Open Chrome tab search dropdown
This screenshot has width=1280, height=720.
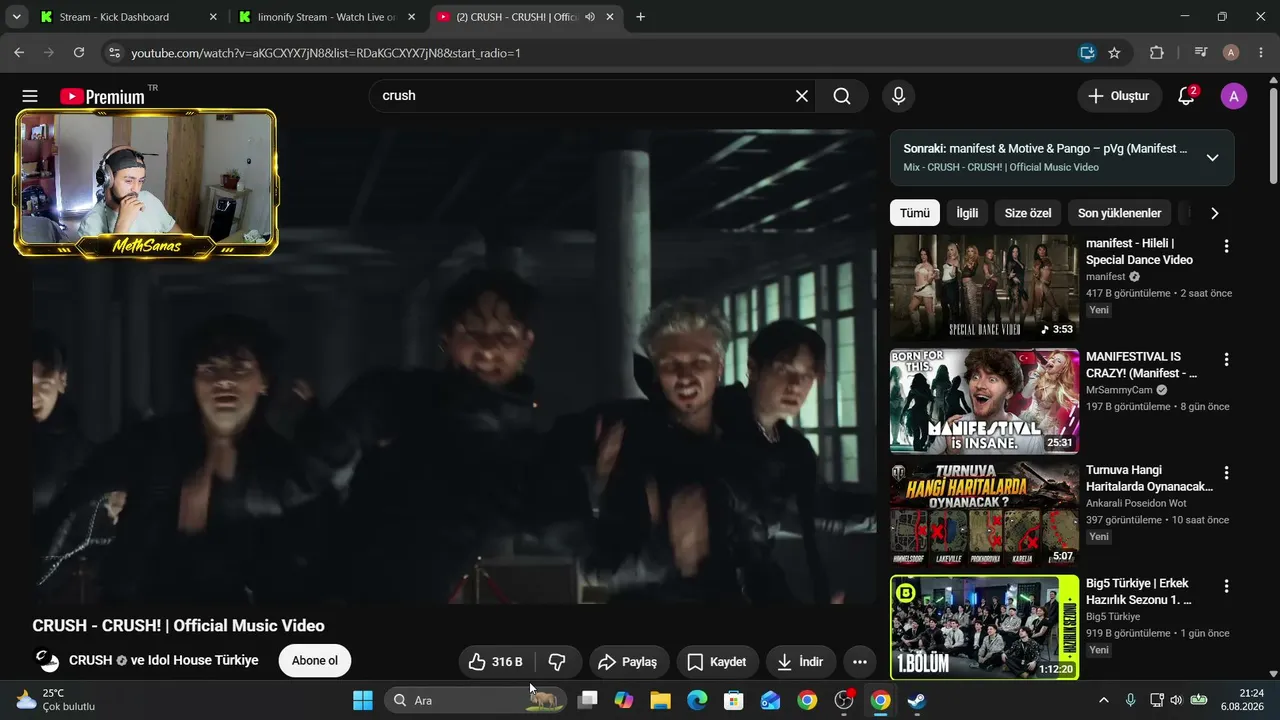pos(17,17)
